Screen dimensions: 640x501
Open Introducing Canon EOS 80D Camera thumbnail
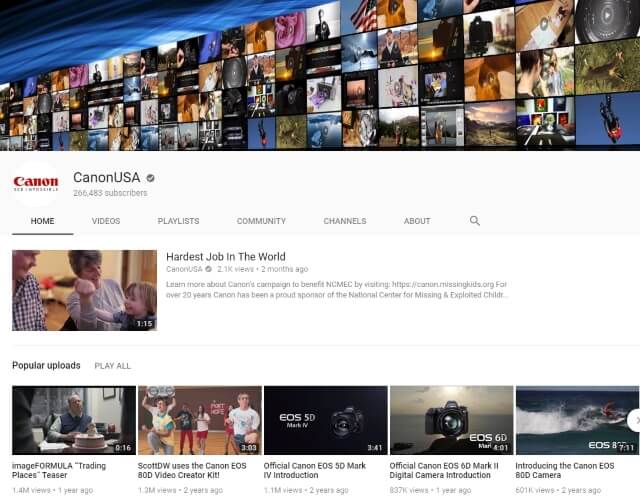coord(577,420)
